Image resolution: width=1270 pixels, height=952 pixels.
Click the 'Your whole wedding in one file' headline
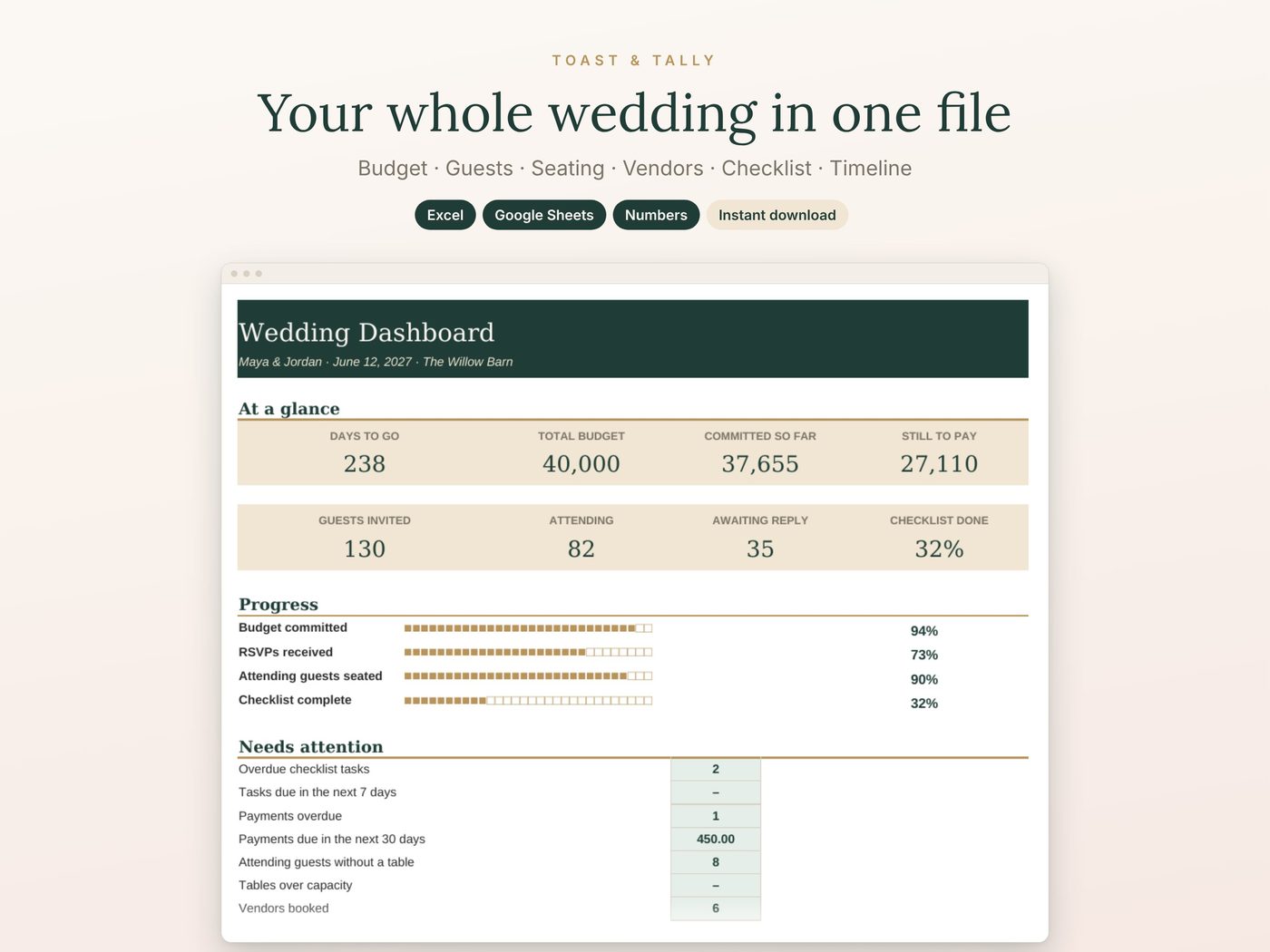pos(634,113)
